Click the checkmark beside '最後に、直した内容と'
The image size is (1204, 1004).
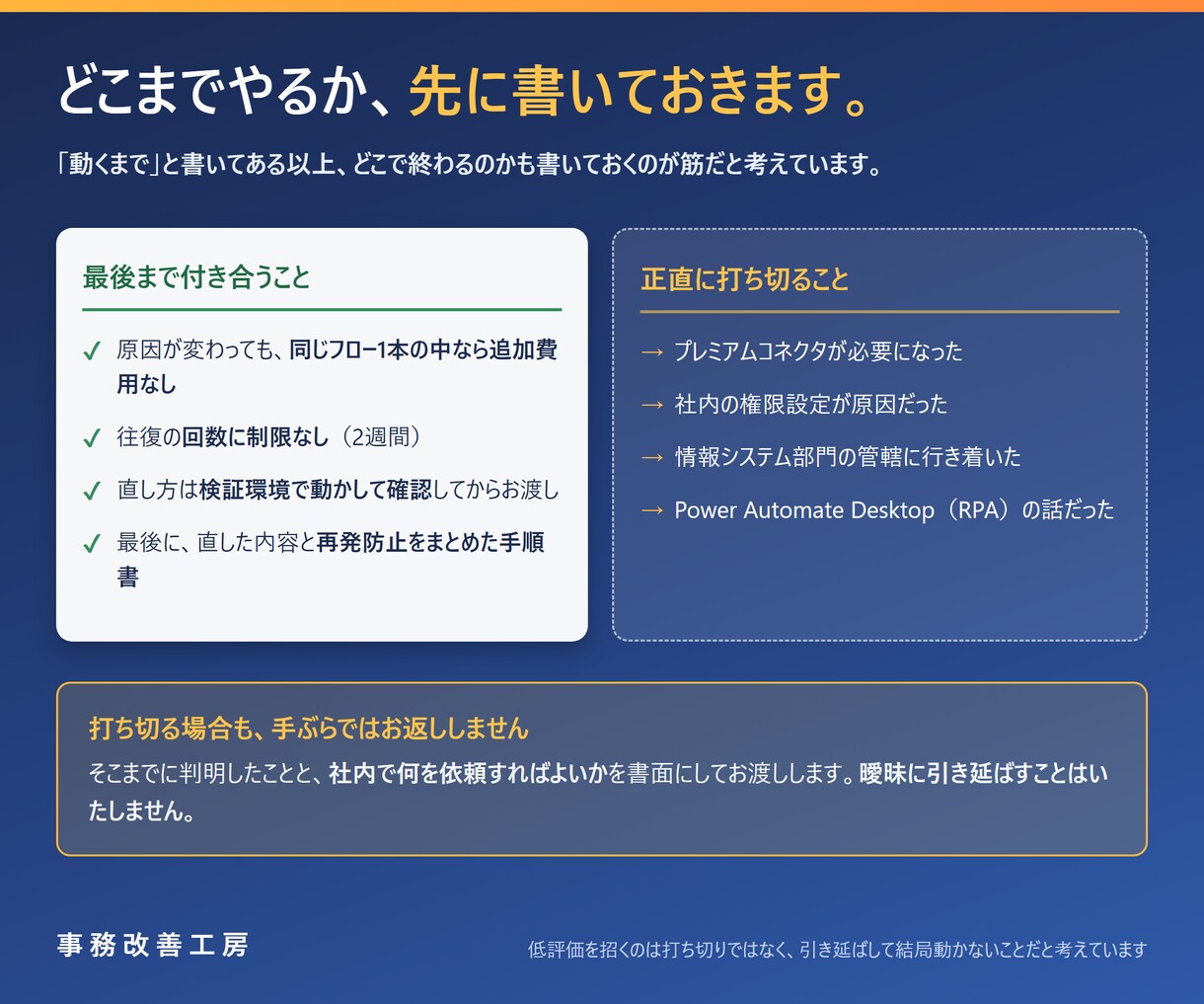click(92, 544)
